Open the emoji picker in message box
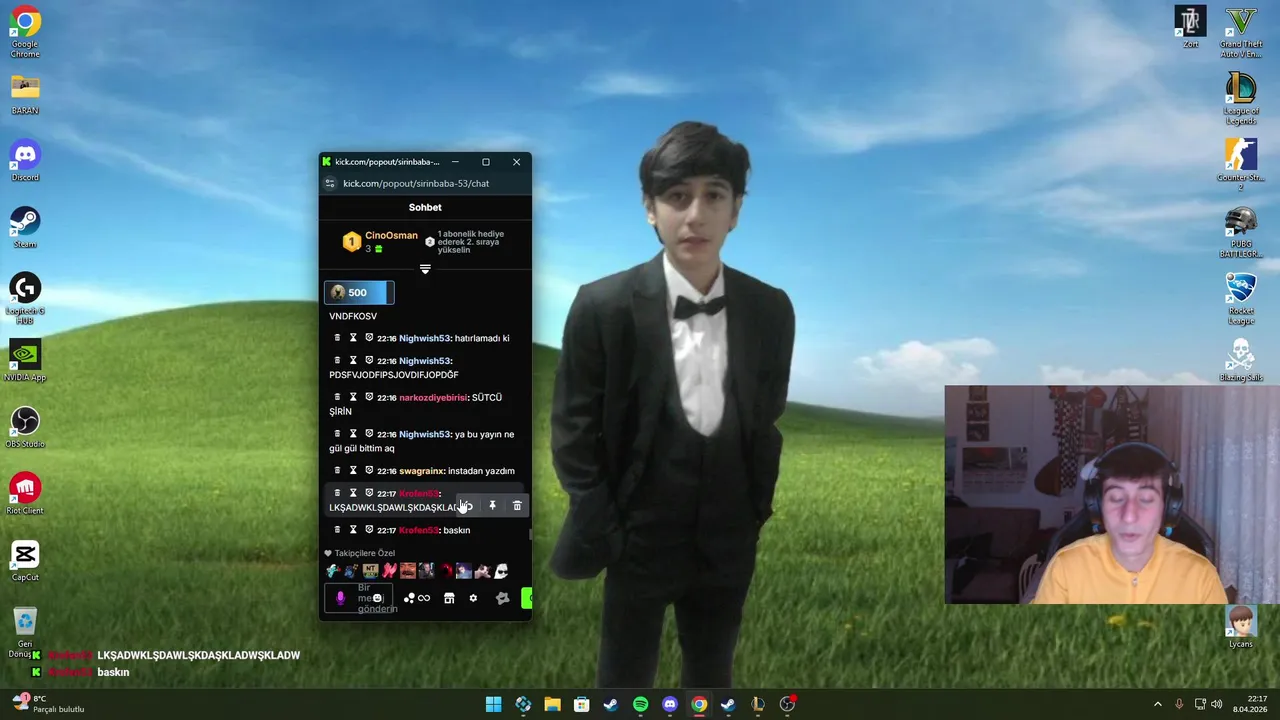This screenshot has height=720, width=1280. coord(377,598)
